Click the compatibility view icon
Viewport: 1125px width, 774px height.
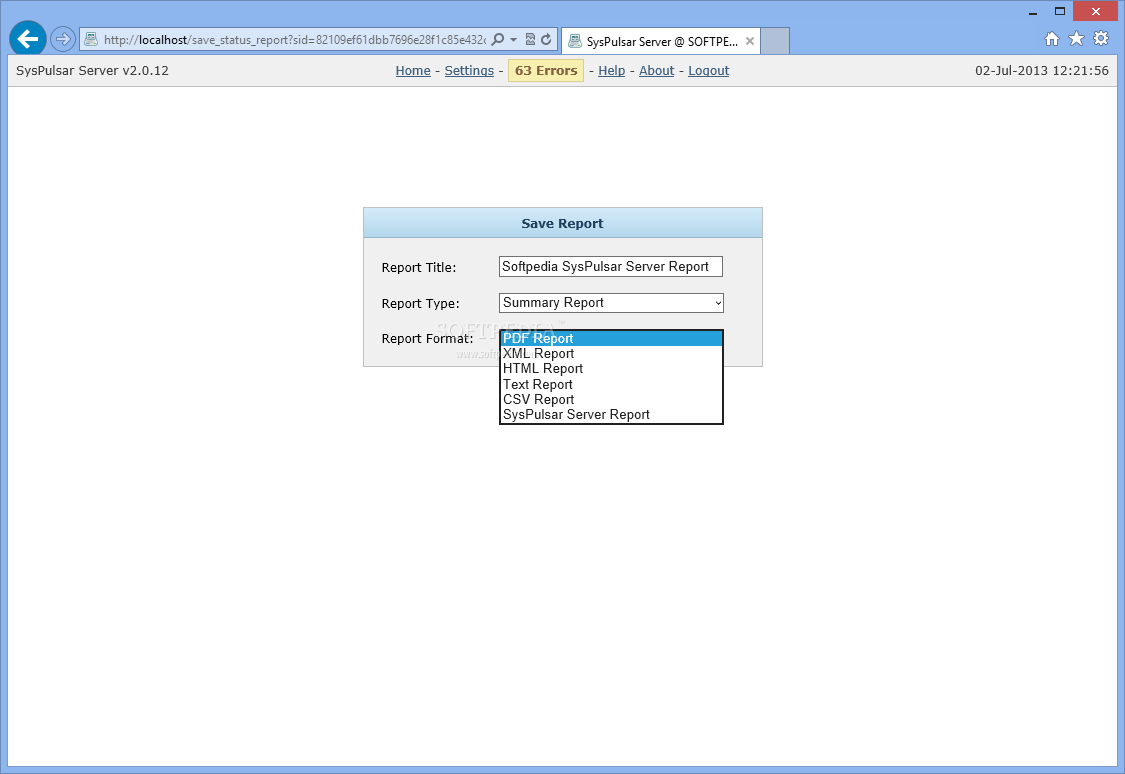click(x=530, y=39)
